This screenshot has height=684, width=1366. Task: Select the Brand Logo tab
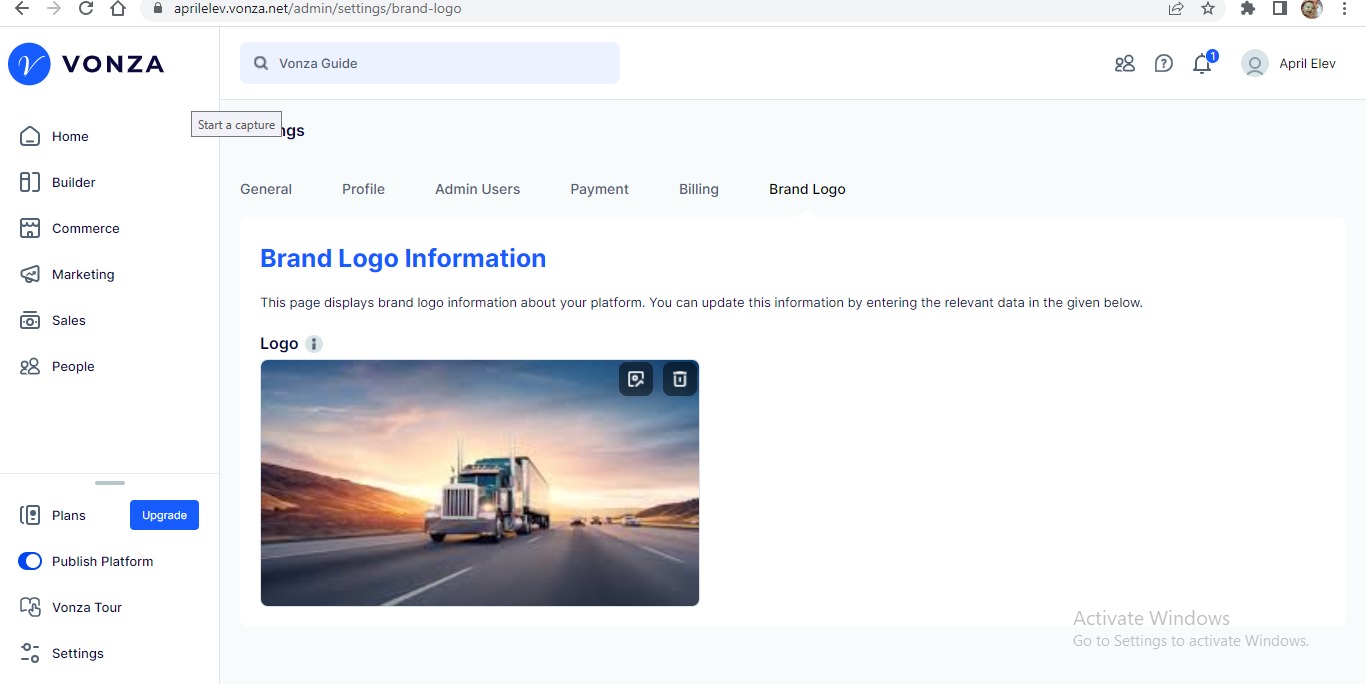pyautogui.click(x=807, y=189)
